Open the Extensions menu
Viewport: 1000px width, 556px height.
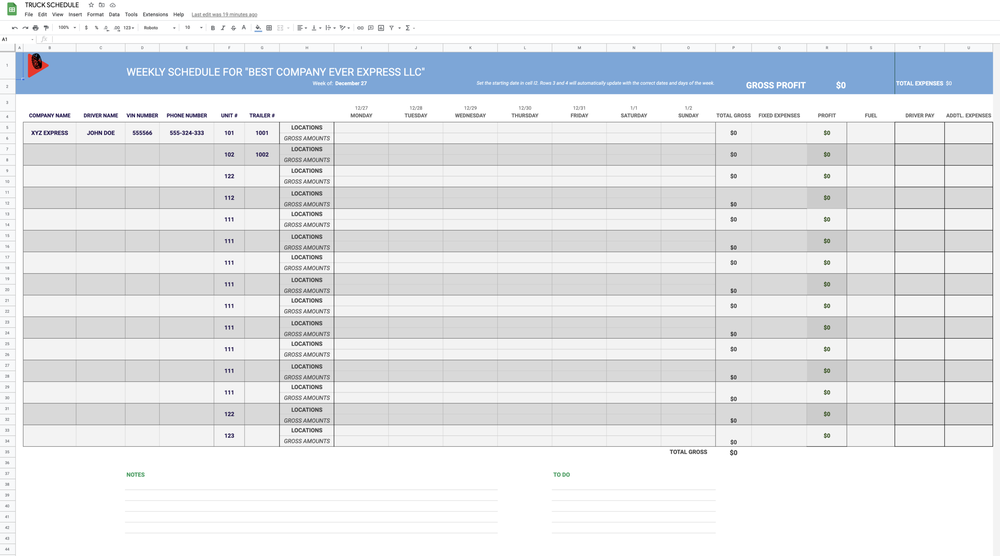tap(155, 15)
